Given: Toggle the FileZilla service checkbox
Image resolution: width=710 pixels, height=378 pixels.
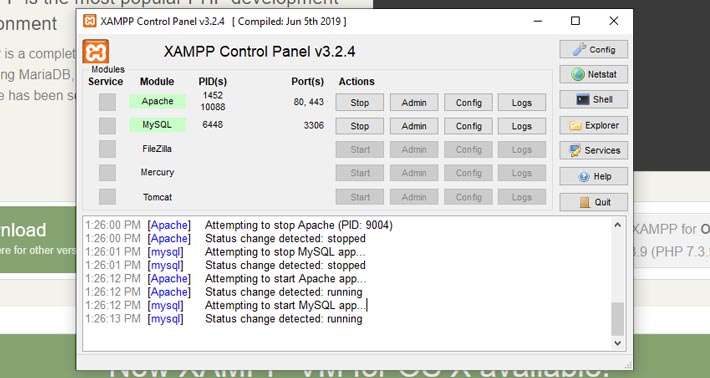Looking at the screenshot, I should click(x=107, y=149).
